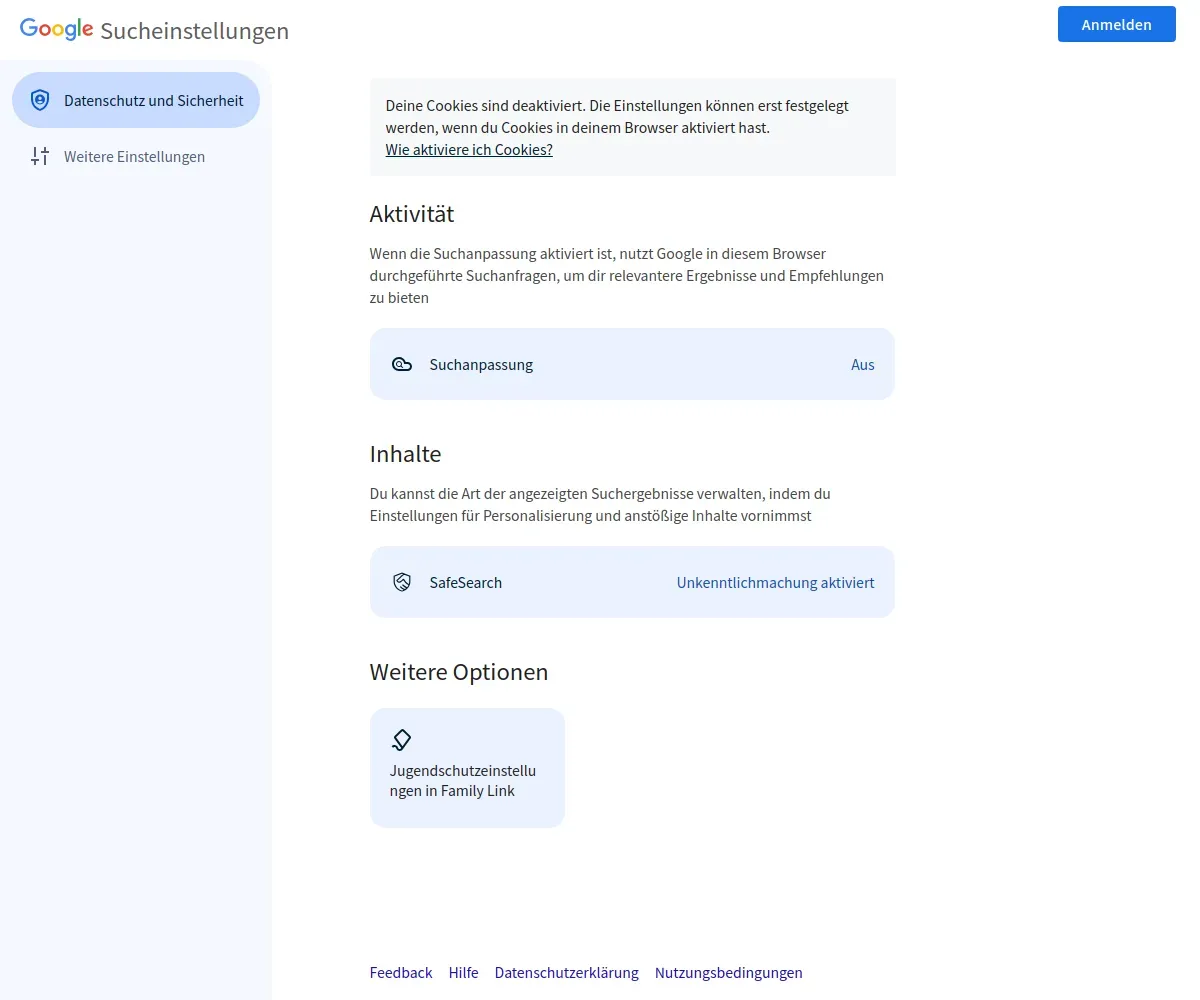Click 'Deine Cookies sind deaktiviert' notice text

[617, 117]
